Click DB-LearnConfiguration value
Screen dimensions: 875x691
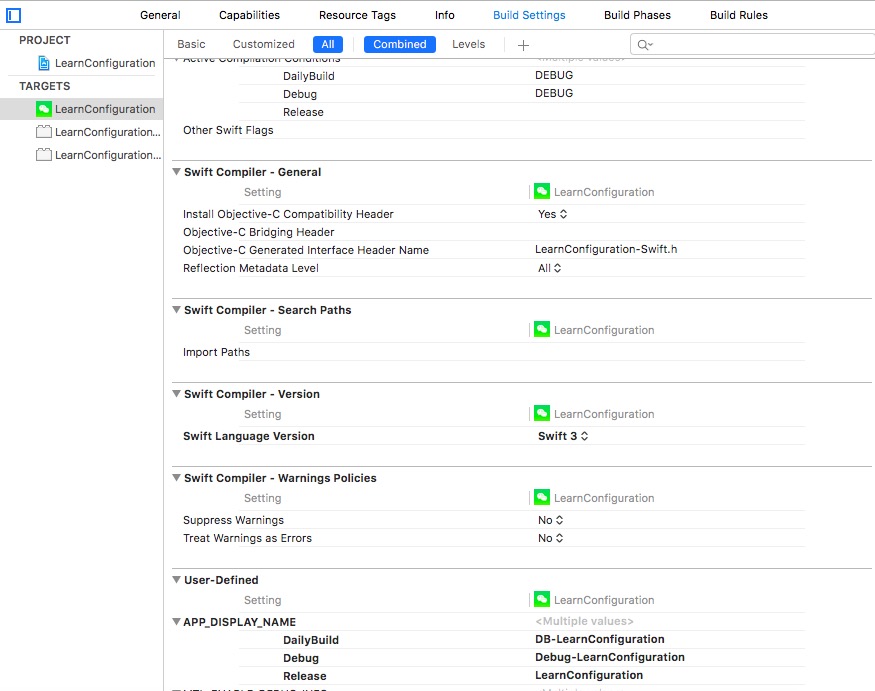click(x=599, y=639)
